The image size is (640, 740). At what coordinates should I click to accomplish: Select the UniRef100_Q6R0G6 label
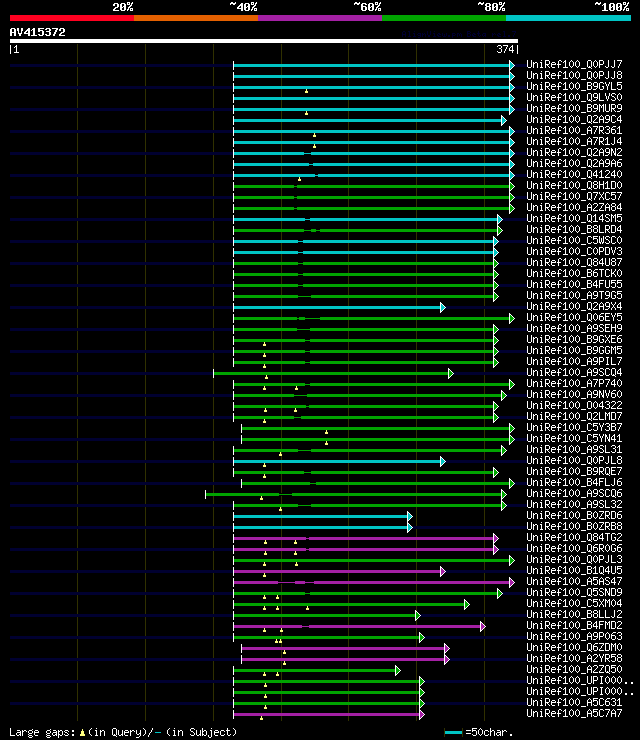click(x=574, y=548)
